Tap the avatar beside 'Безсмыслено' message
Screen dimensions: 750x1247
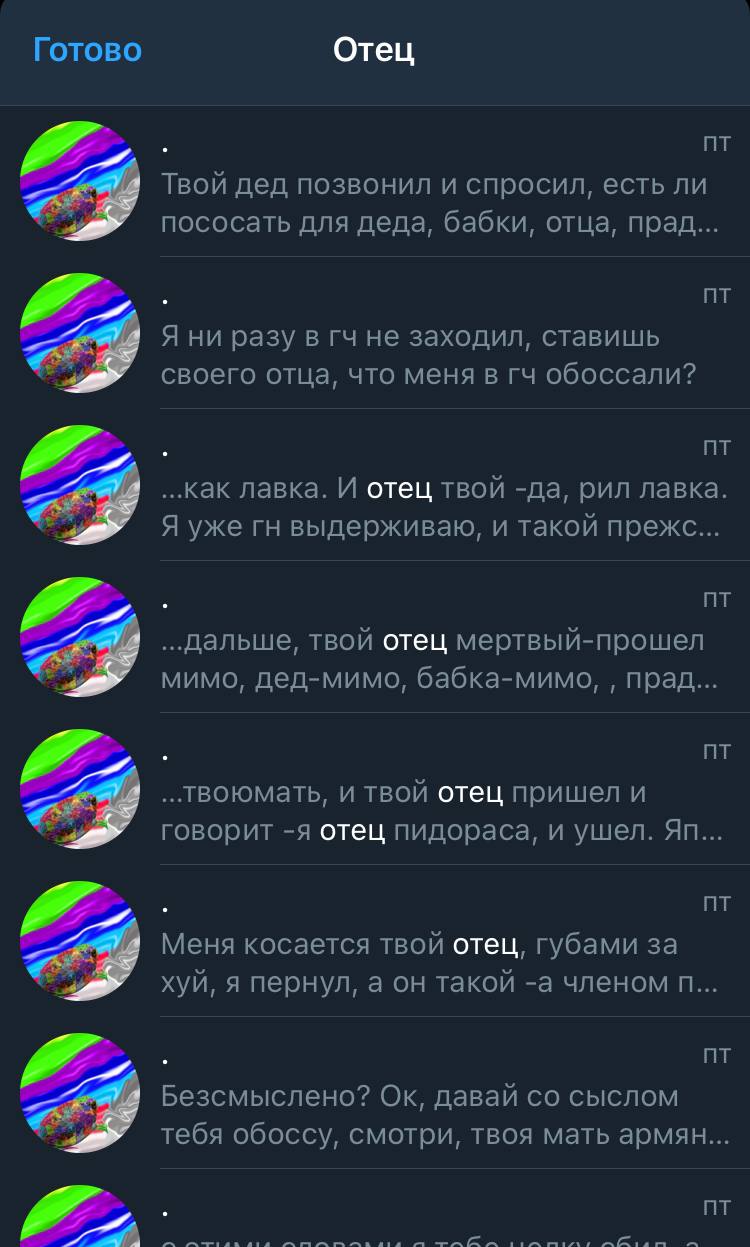80,1093
